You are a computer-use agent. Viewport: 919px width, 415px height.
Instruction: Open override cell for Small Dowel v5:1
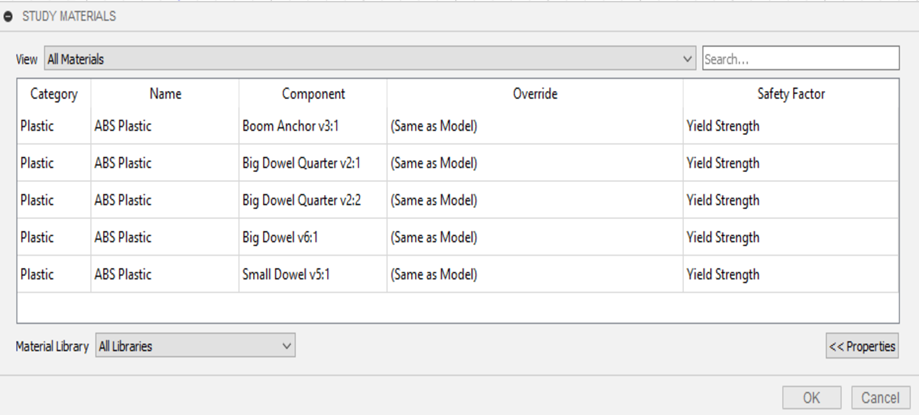click(x=535, y=274)
